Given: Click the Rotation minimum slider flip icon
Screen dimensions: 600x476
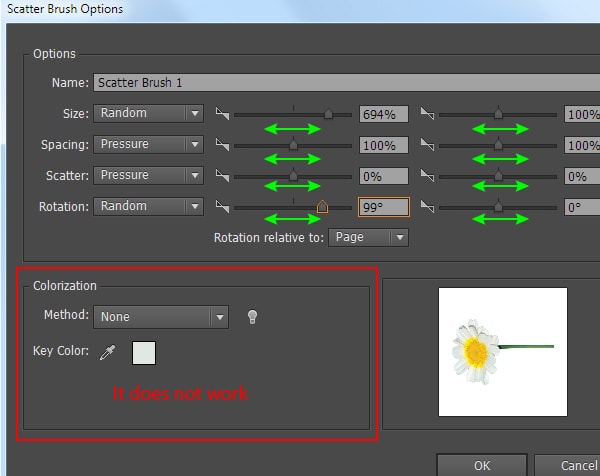Looking at the screenshot, I should [222, 206].
